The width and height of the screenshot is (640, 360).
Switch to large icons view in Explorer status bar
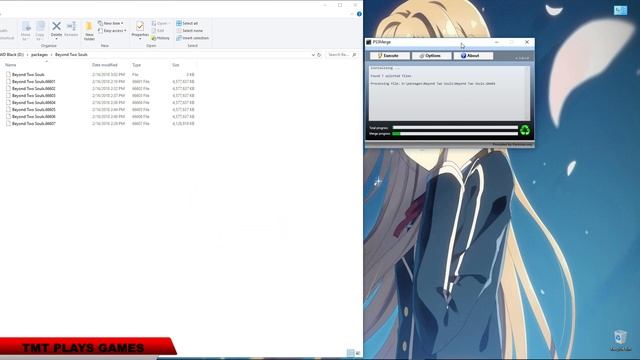pyautogui.click(x=358, y=353)
